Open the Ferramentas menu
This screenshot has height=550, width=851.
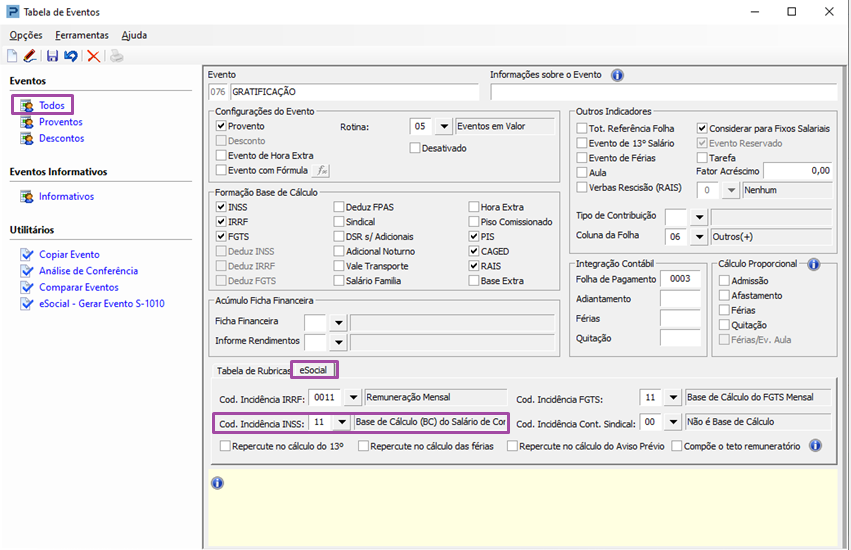click(81, 35)
